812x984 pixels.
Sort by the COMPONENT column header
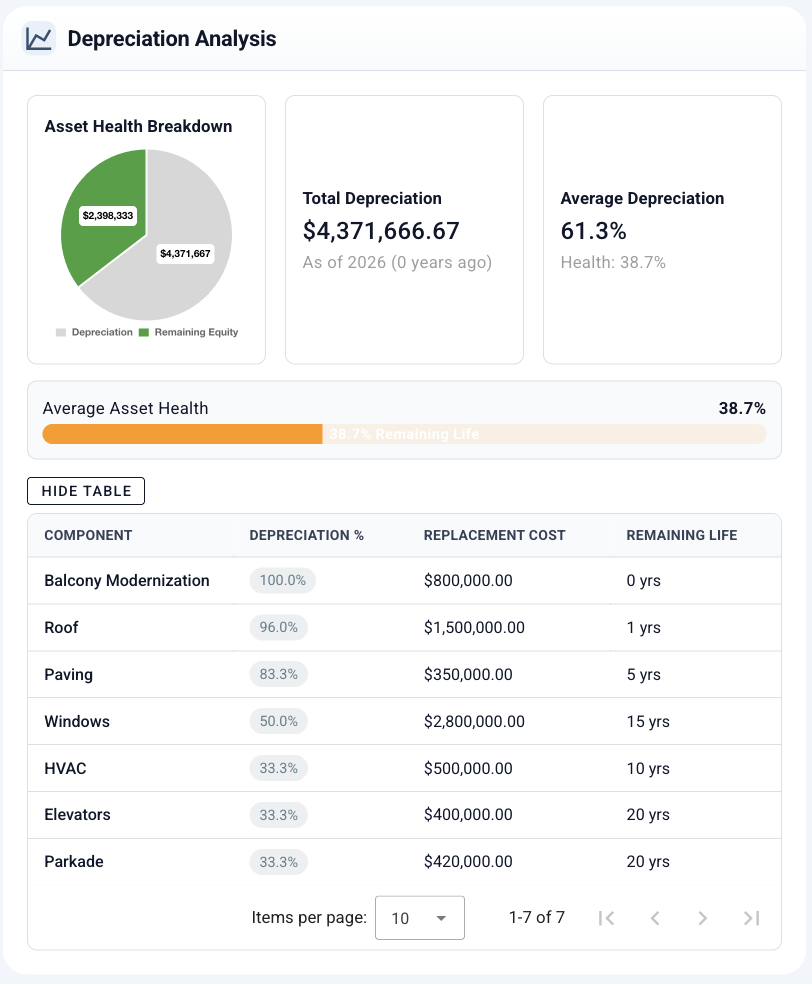pos(88,535)
